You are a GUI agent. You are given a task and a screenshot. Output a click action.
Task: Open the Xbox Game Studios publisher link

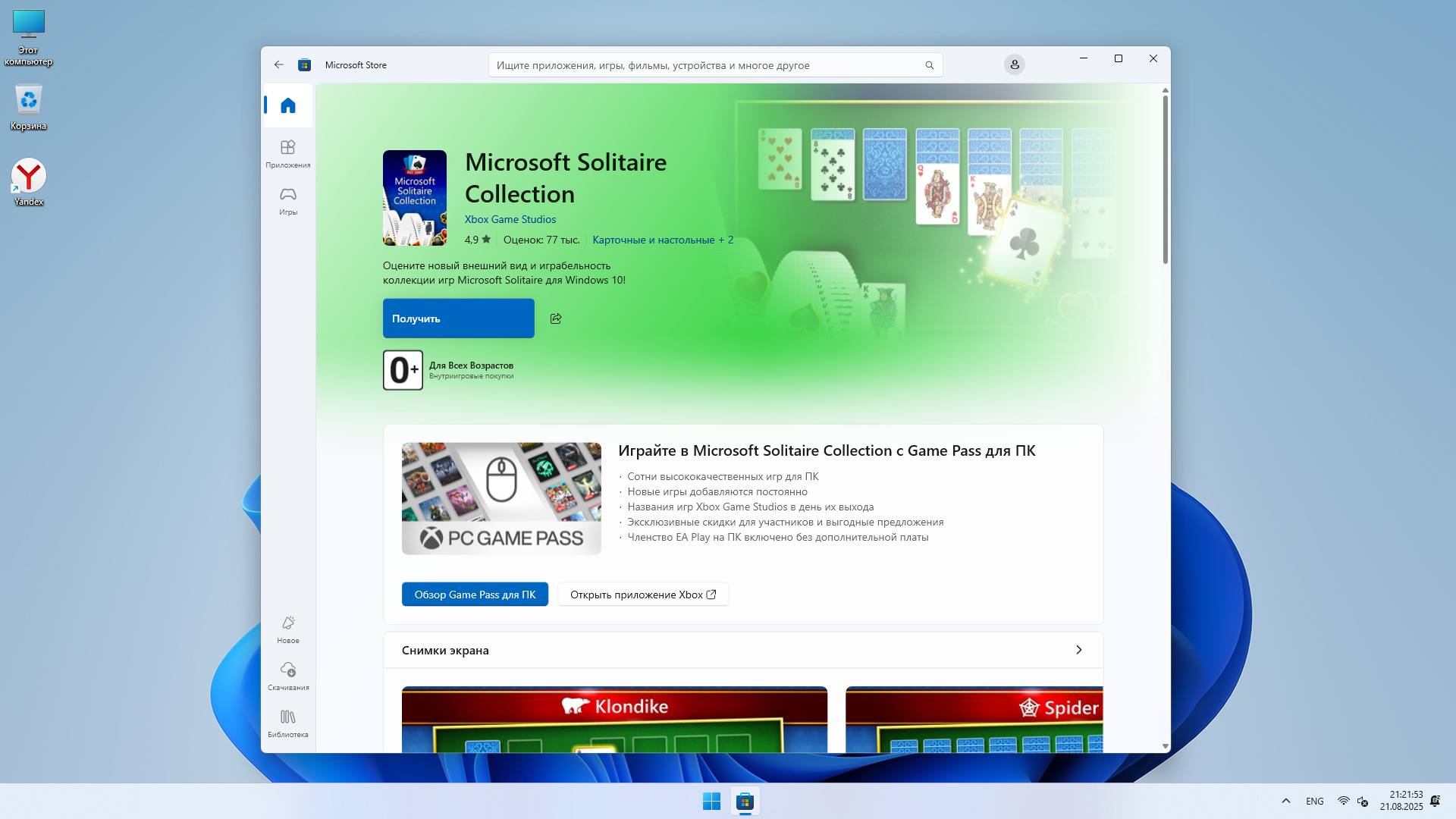[x=510, y=219]
